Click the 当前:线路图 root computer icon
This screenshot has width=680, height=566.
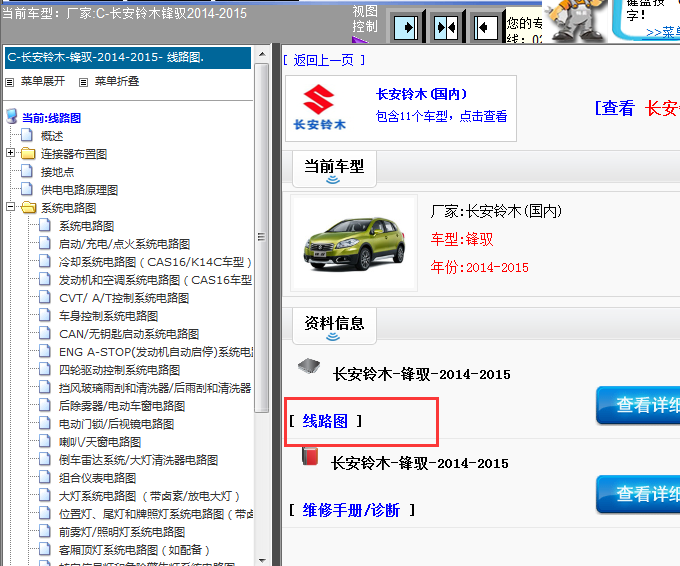point(12,117)
